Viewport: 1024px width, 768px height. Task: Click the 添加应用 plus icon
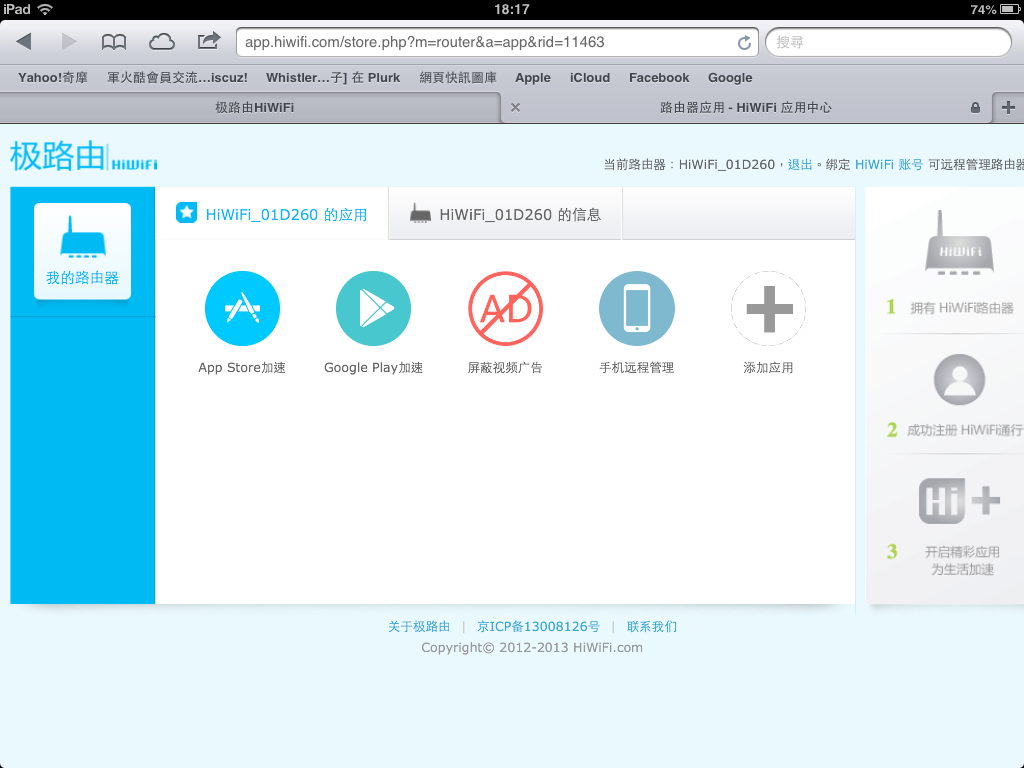(x=768, y=308)
